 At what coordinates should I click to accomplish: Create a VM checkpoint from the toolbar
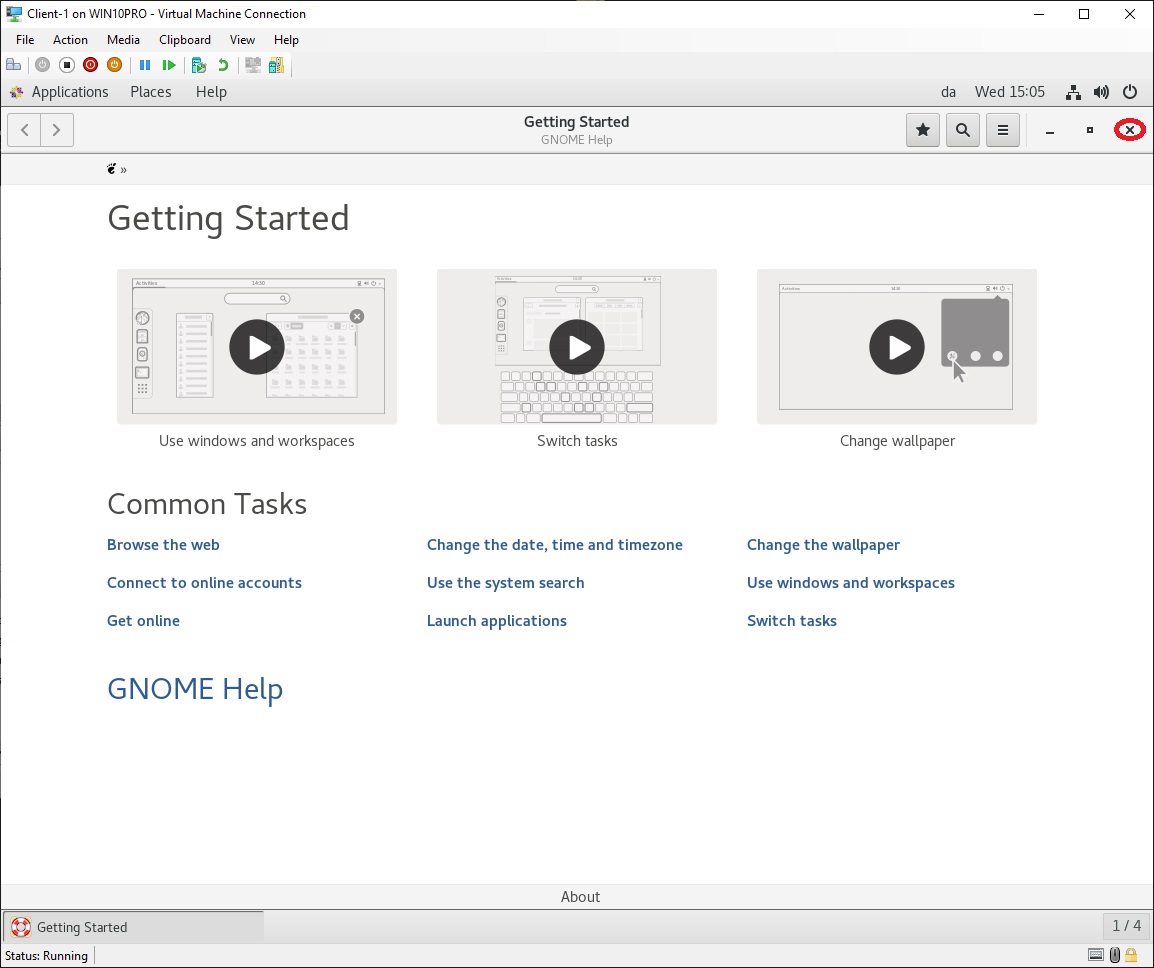(x=199, y=65)
